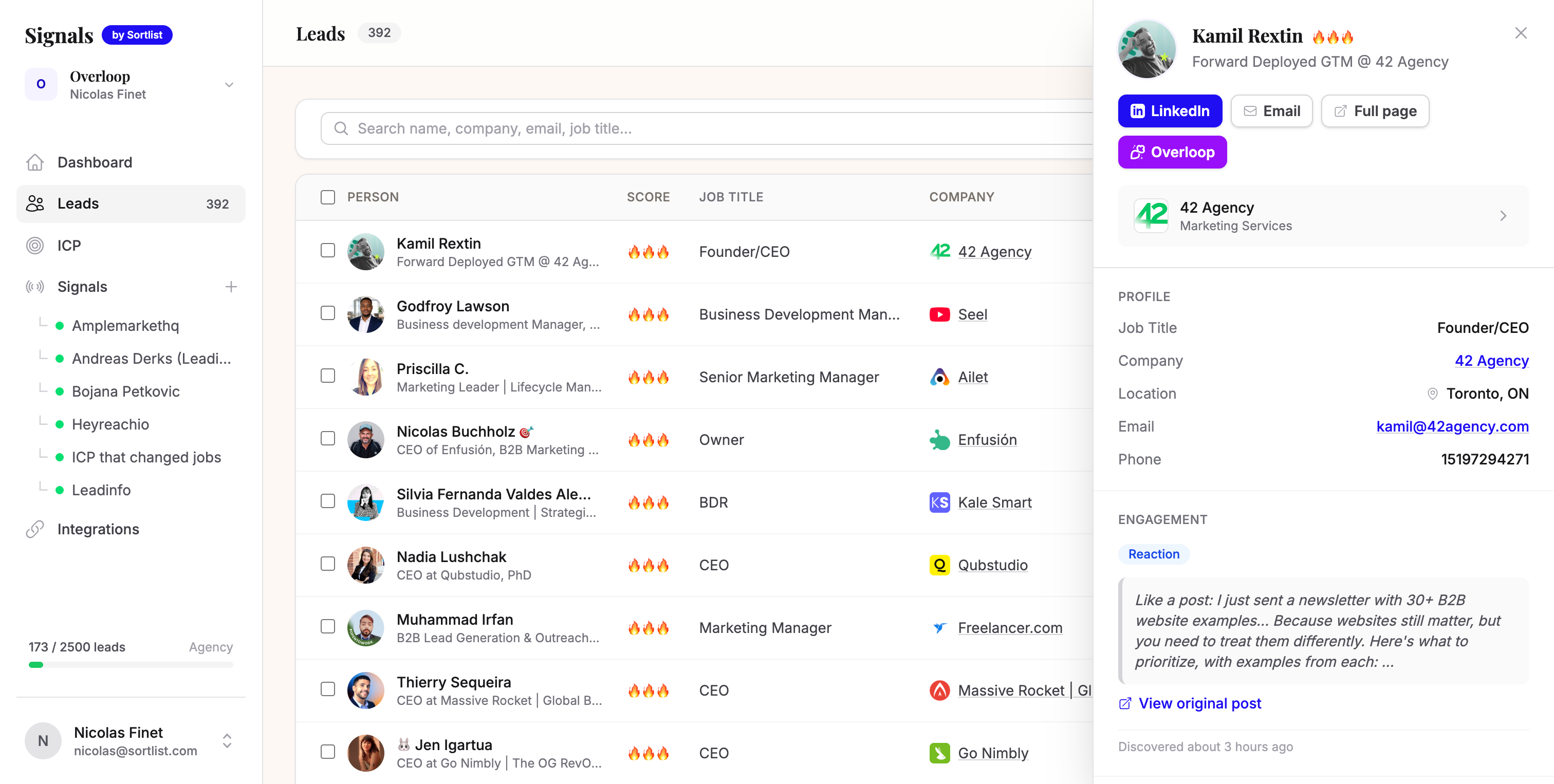Check the Thierry Sequeira row checkbox
Viewport: 1554px width, 784px height.
point(327,689)
